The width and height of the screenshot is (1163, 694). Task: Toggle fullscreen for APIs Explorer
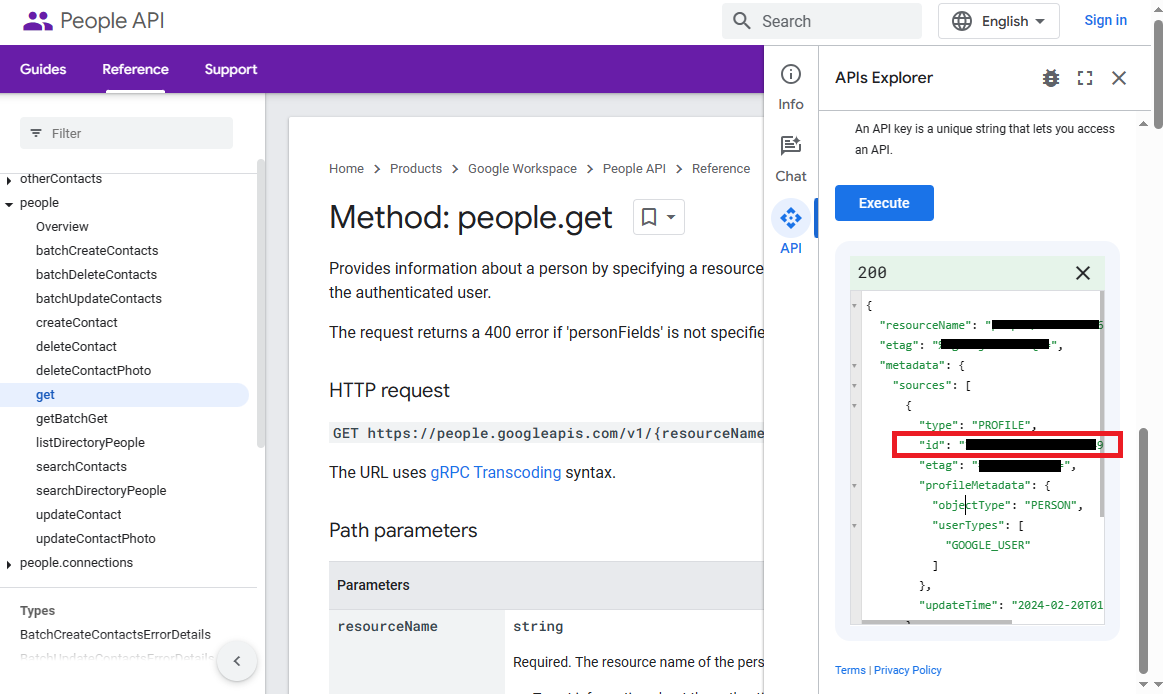point(1085,78)
